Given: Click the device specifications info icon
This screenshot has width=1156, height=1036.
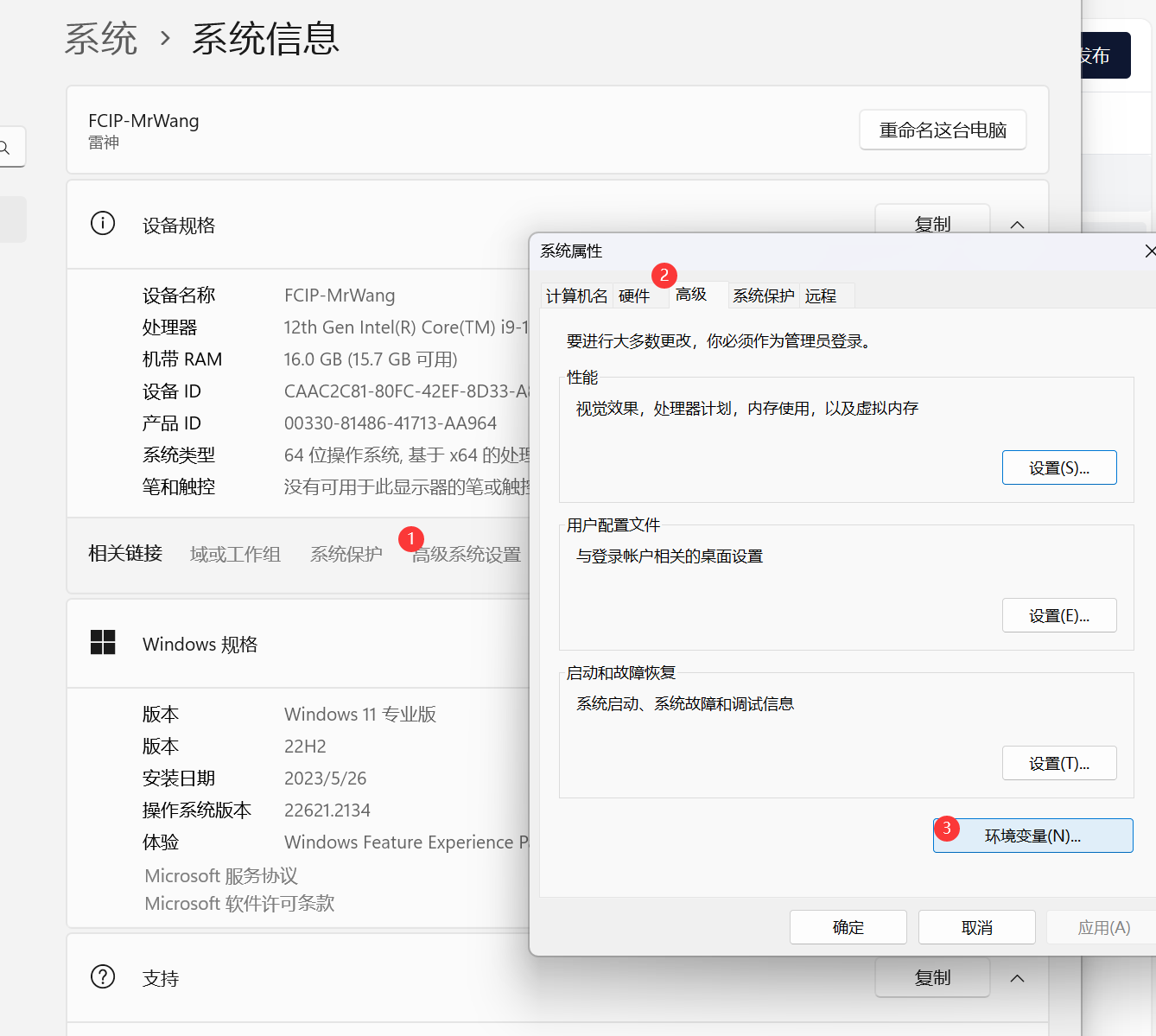Looking at the screenshot, I should (103, 224).
